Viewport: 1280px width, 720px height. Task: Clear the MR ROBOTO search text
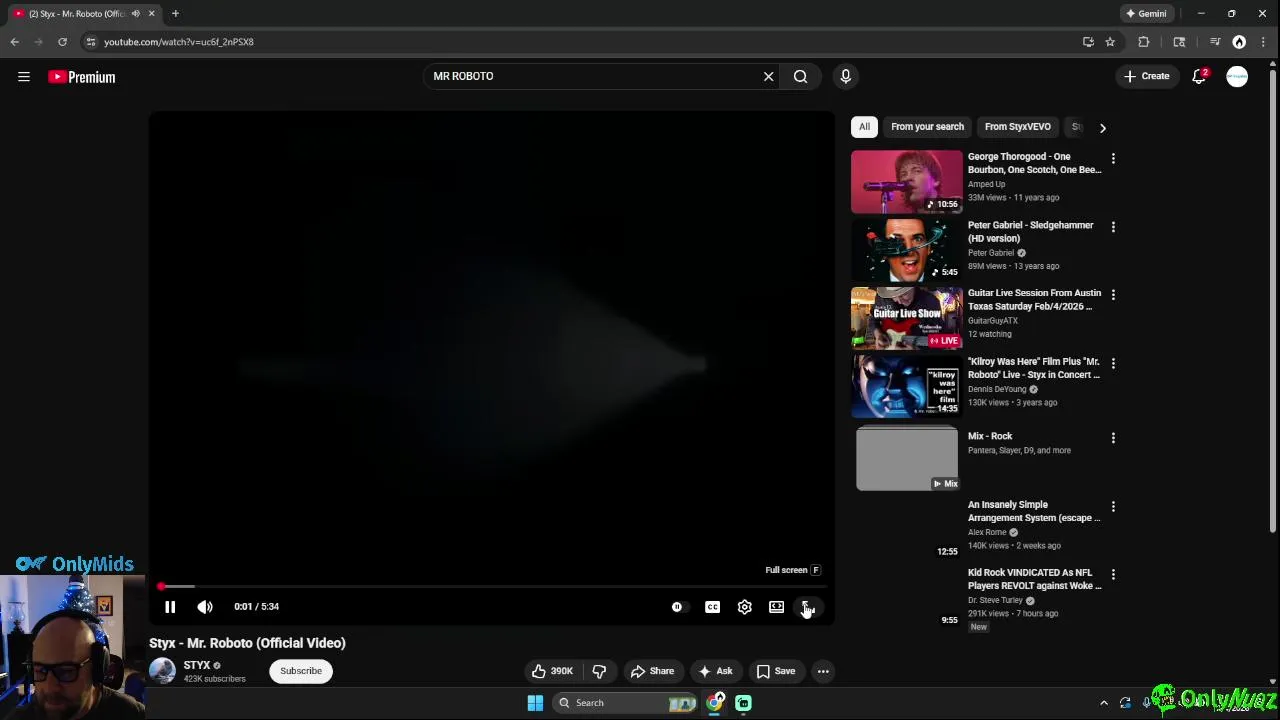(x=768, y=76)
